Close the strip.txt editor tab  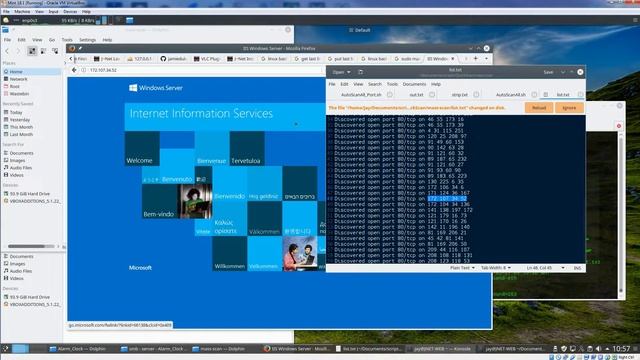476,95
